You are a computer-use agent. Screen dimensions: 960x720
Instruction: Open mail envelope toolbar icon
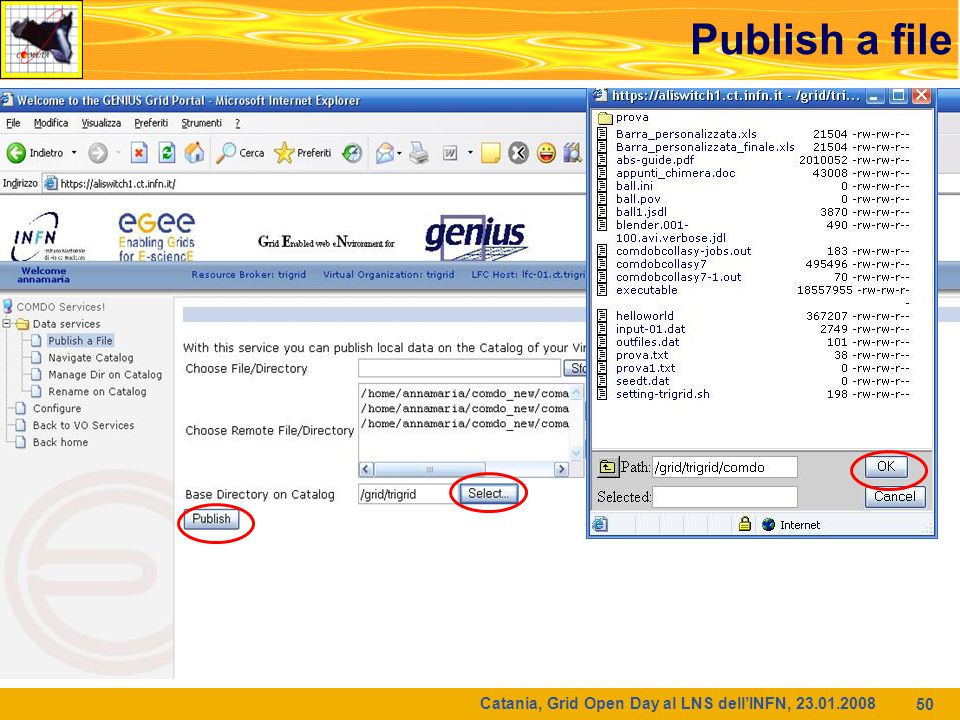point(384,152)
